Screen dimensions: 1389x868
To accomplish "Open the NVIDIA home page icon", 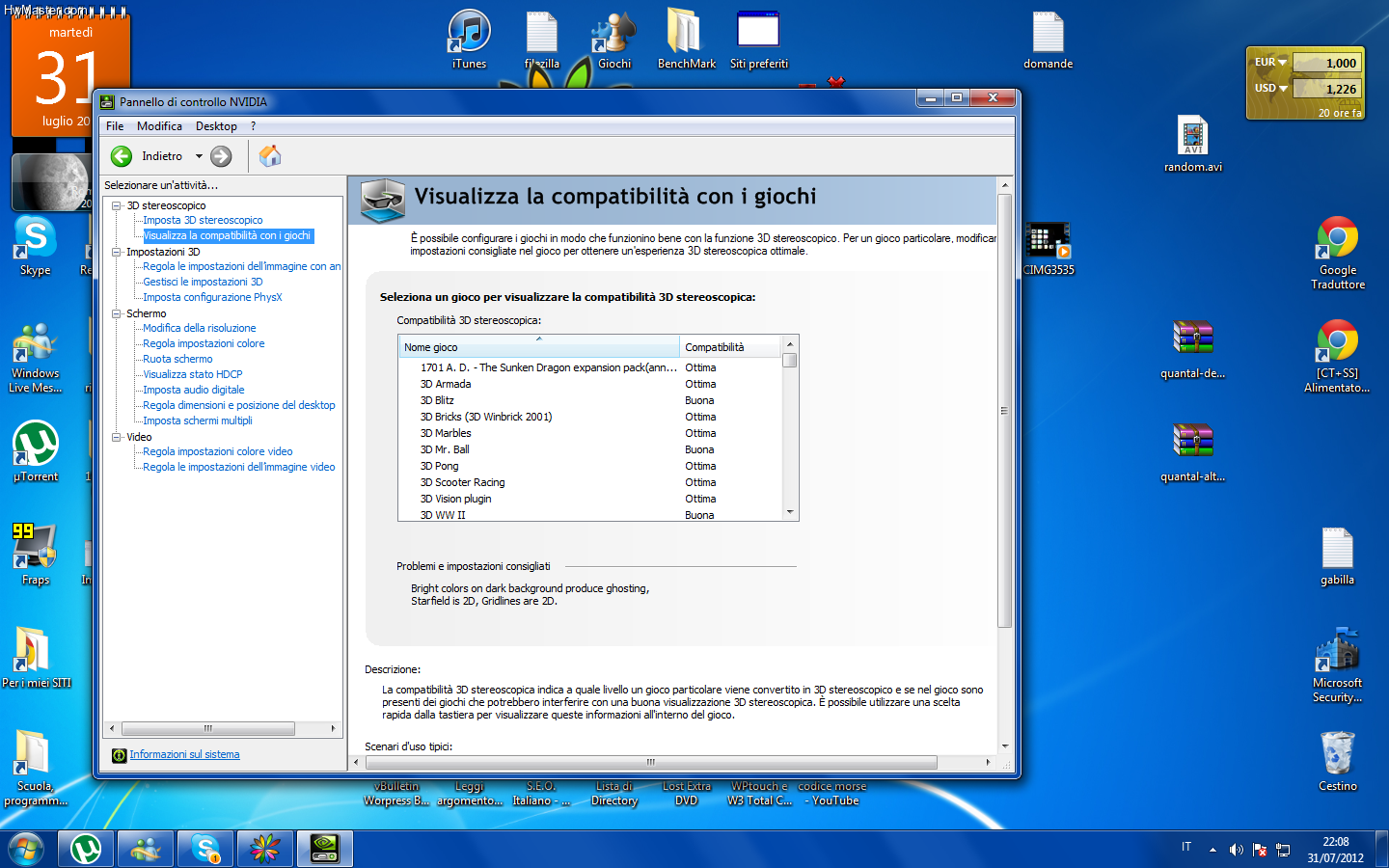I will [270, 155].
